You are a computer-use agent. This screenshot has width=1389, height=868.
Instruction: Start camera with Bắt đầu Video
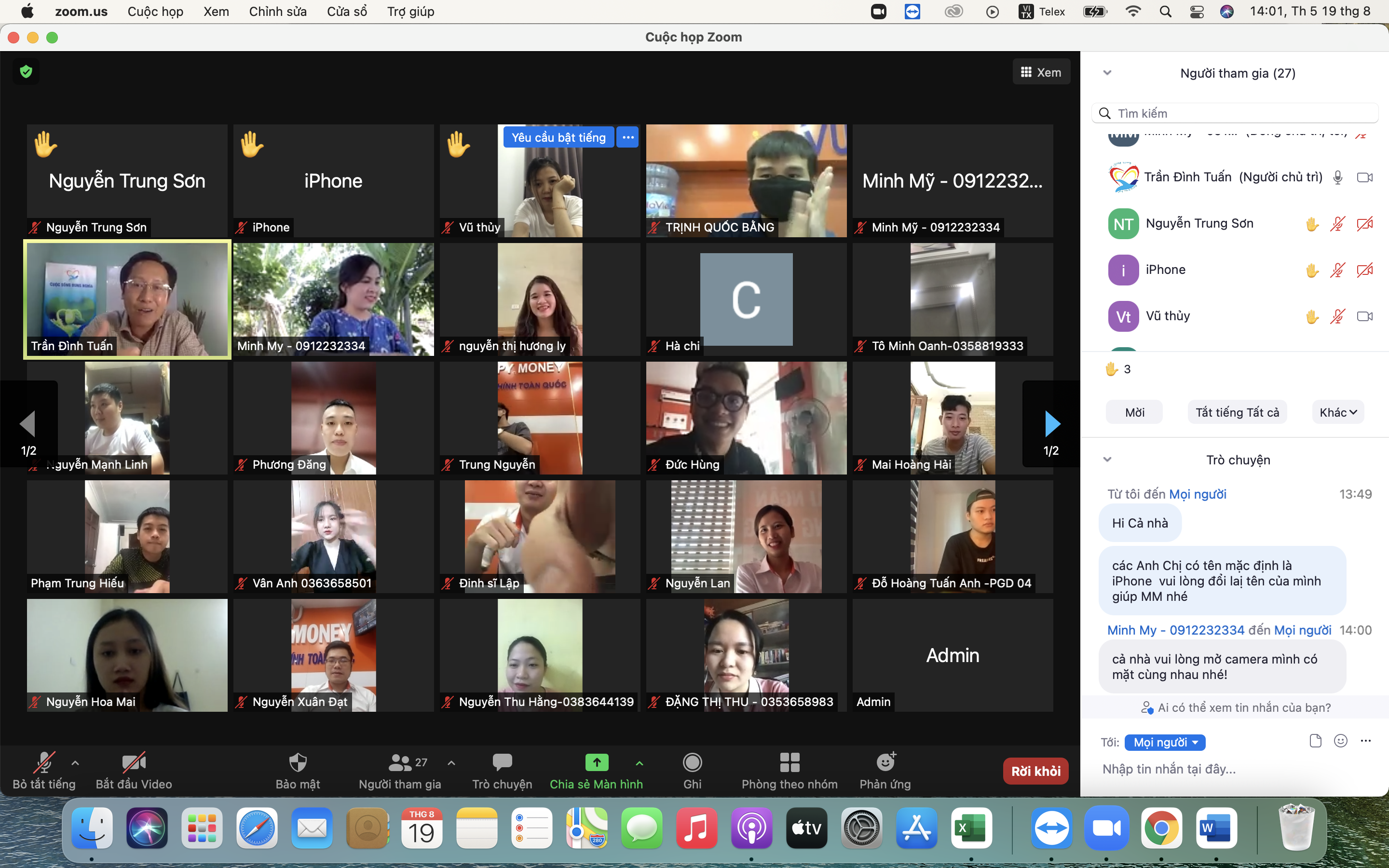(133, 762)
